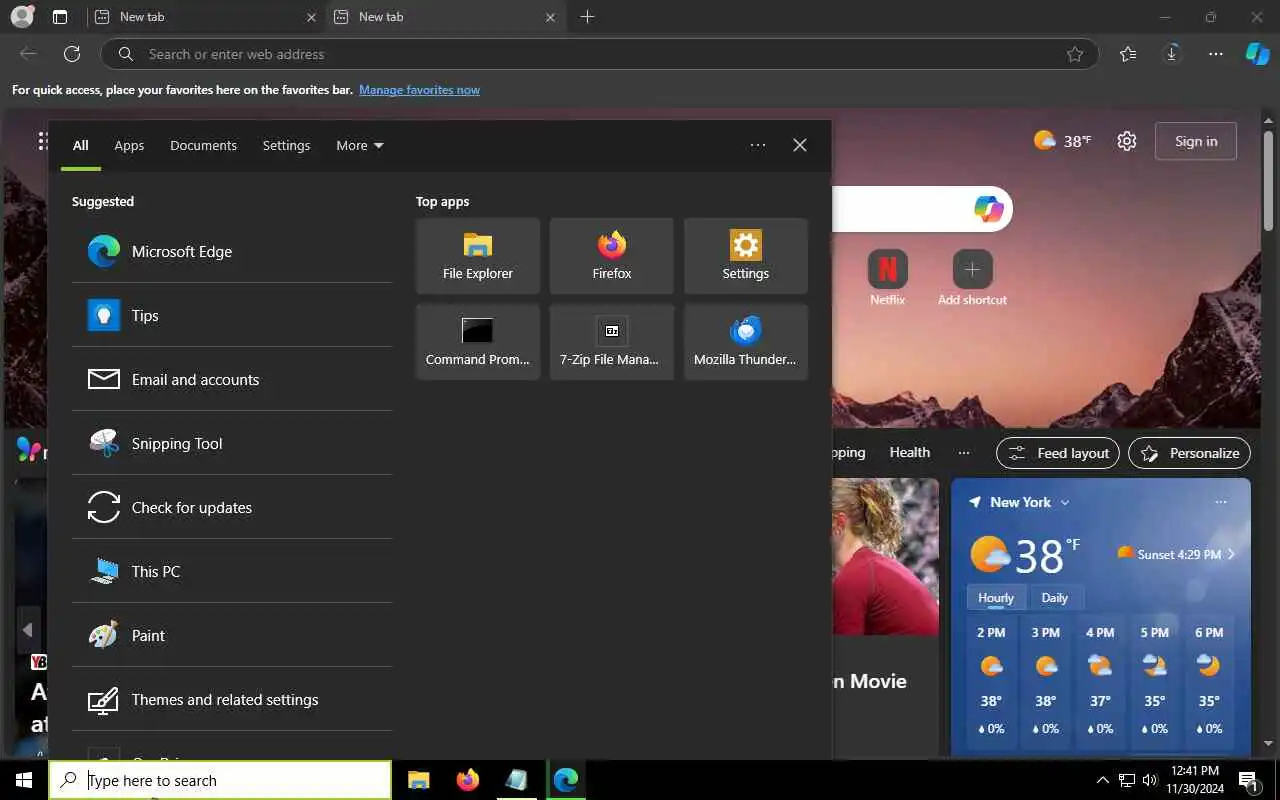The height and width of the screenshot is (800, 1280).
Task: Show hidden system tray icons
Action: coord(1103,780)
